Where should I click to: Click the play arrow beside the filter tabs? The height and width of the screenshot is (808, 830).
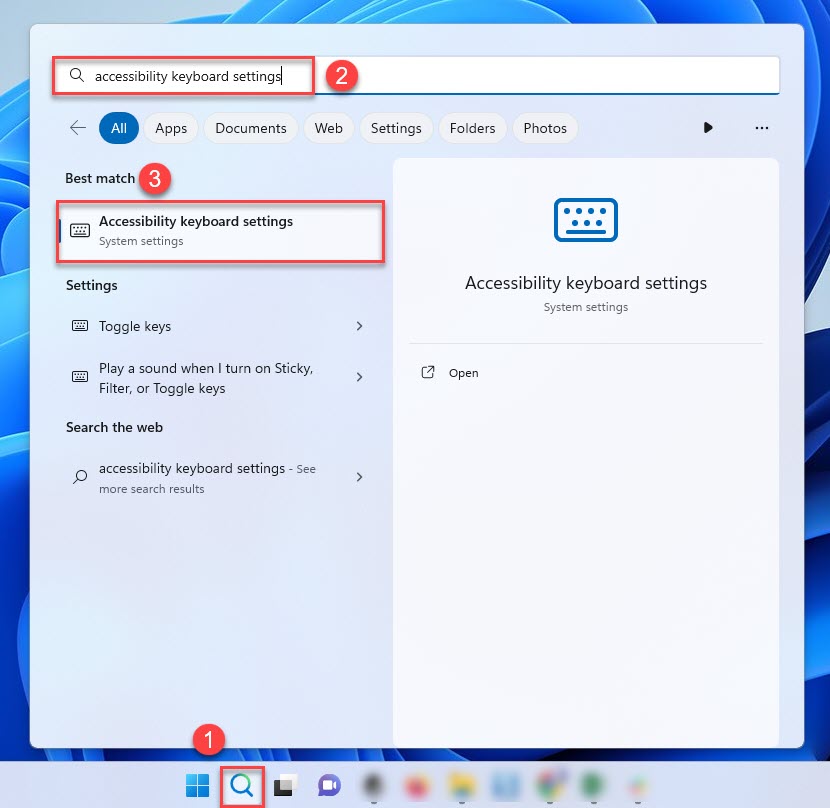coord(708,128)
